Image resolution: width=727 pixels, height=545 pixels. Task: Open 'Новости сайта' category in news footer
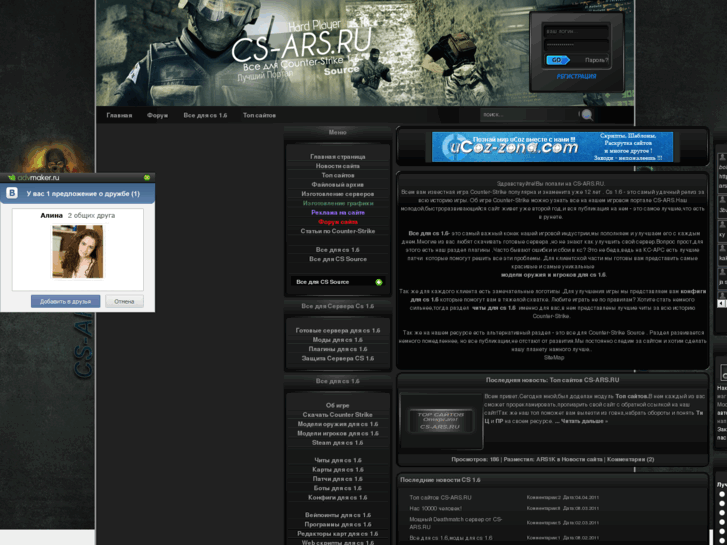(582, 459)
